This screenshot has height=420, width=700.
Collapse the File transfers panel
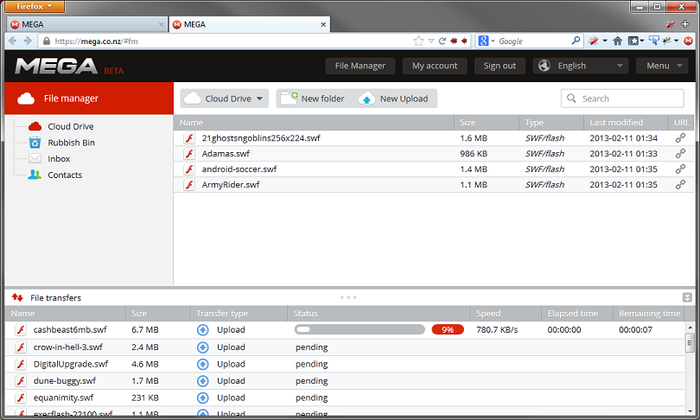[687, 298]
